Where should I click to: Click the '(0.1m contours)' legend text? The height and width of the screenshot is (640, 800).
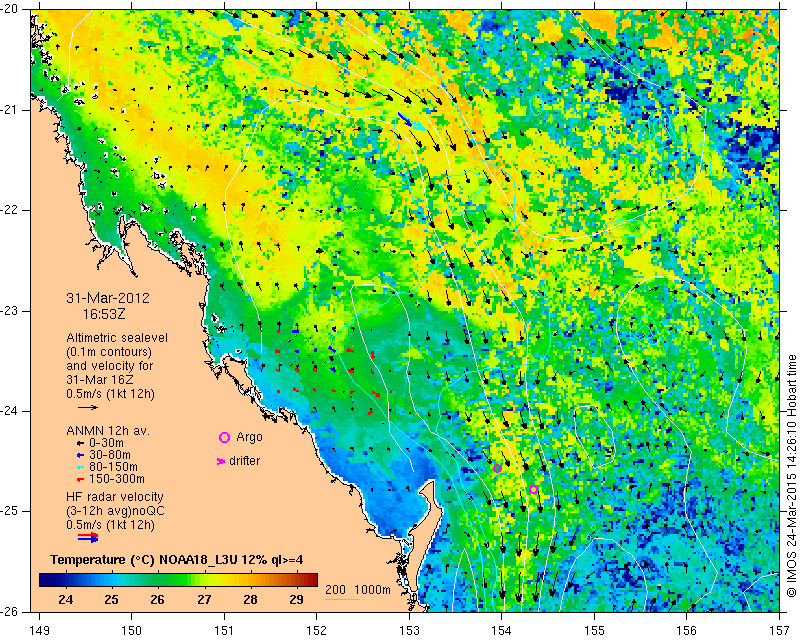point(109,352)
